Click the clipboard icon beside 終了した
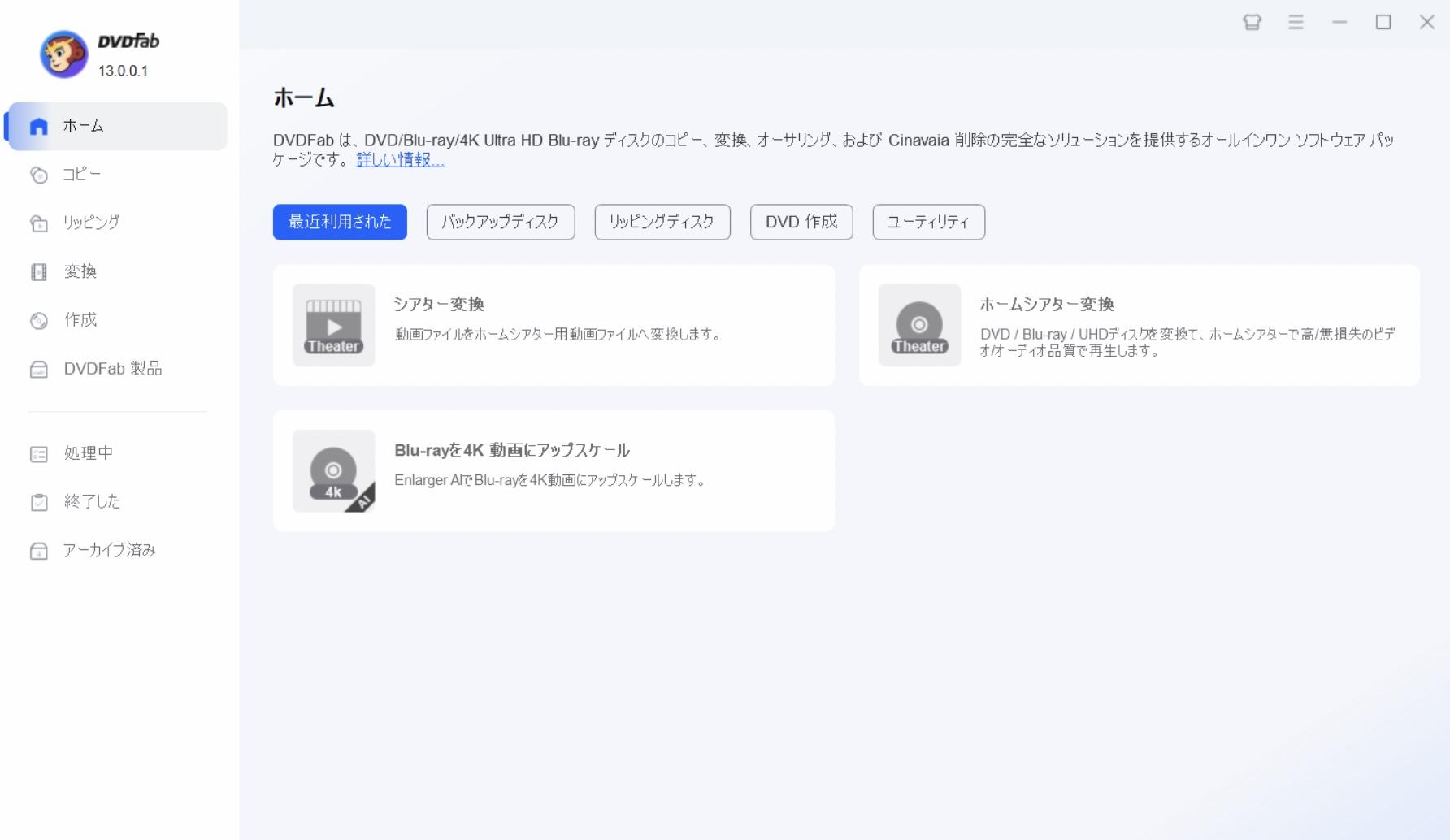The width and height of the screenshot is (1450, 840). coord(38,503)
